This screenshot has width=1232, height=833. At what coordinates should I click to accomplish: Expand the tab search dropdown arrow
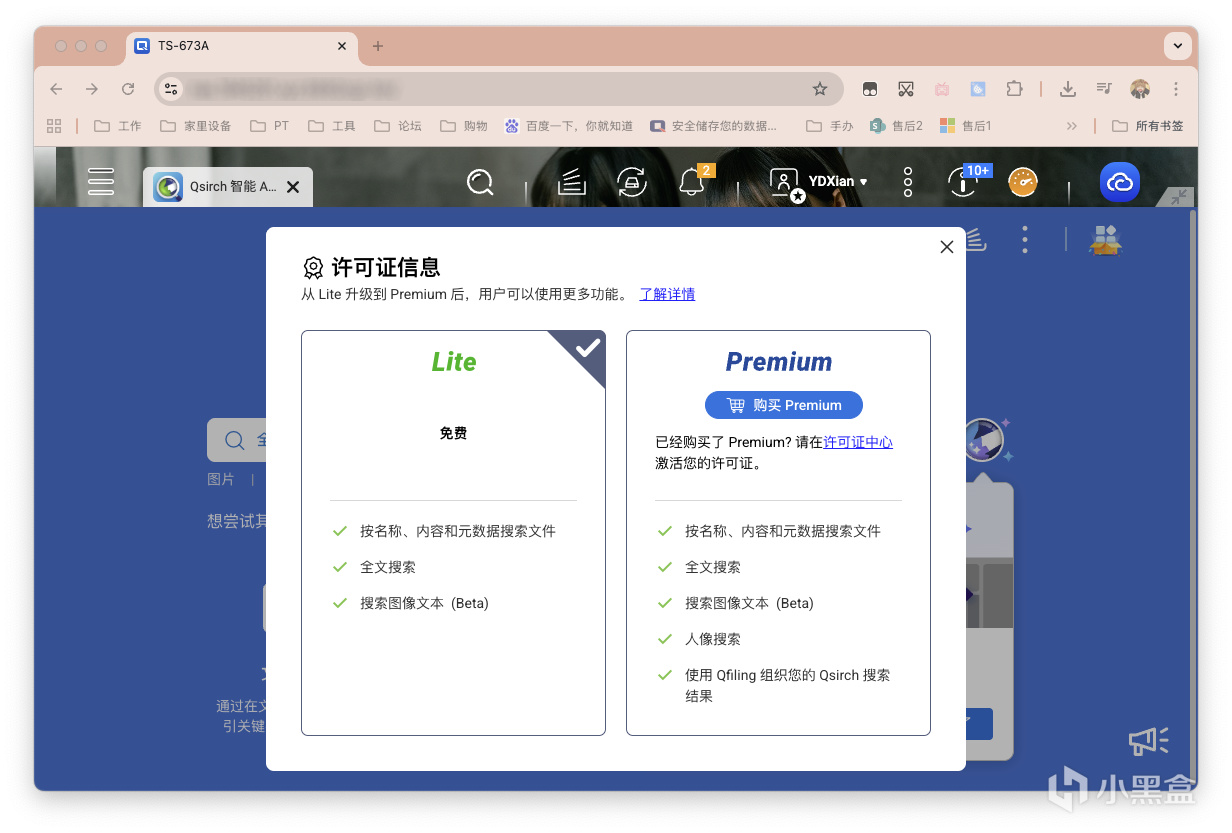[1178, 46]
